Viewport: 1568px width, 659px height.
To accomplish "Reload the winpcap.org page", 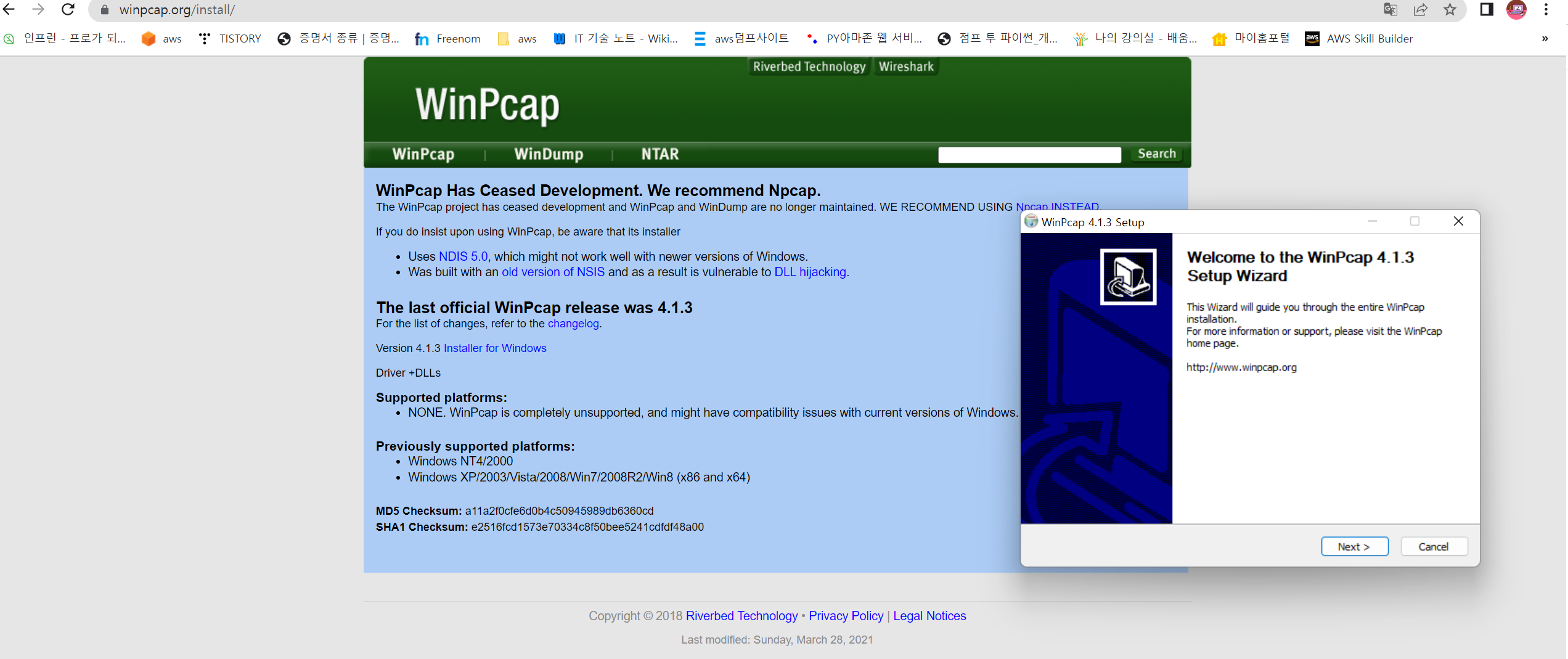I will click(x=68, y=9).
